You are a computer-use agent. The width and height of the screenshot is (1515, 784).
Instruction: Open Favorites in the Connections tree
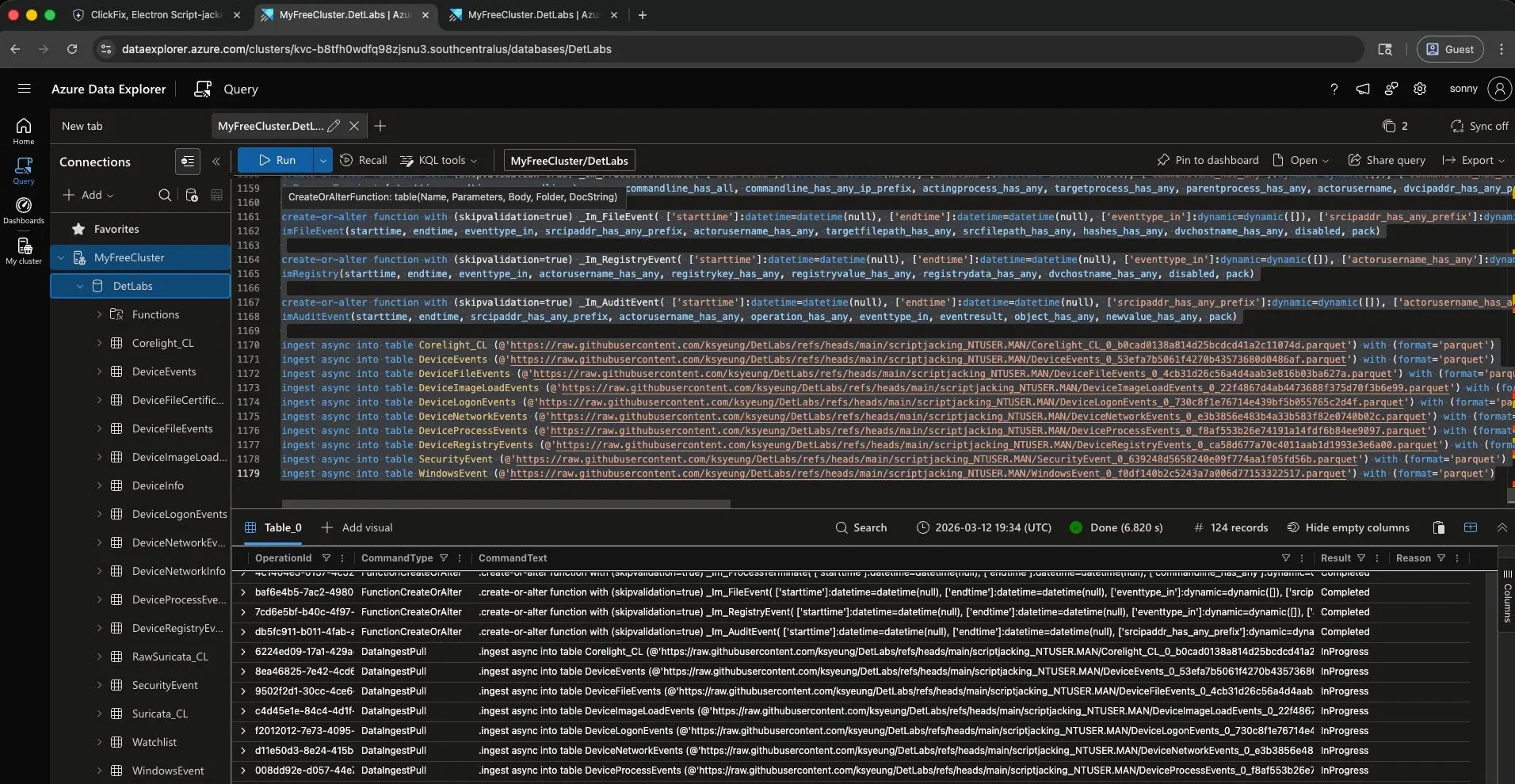click(116, 229)
